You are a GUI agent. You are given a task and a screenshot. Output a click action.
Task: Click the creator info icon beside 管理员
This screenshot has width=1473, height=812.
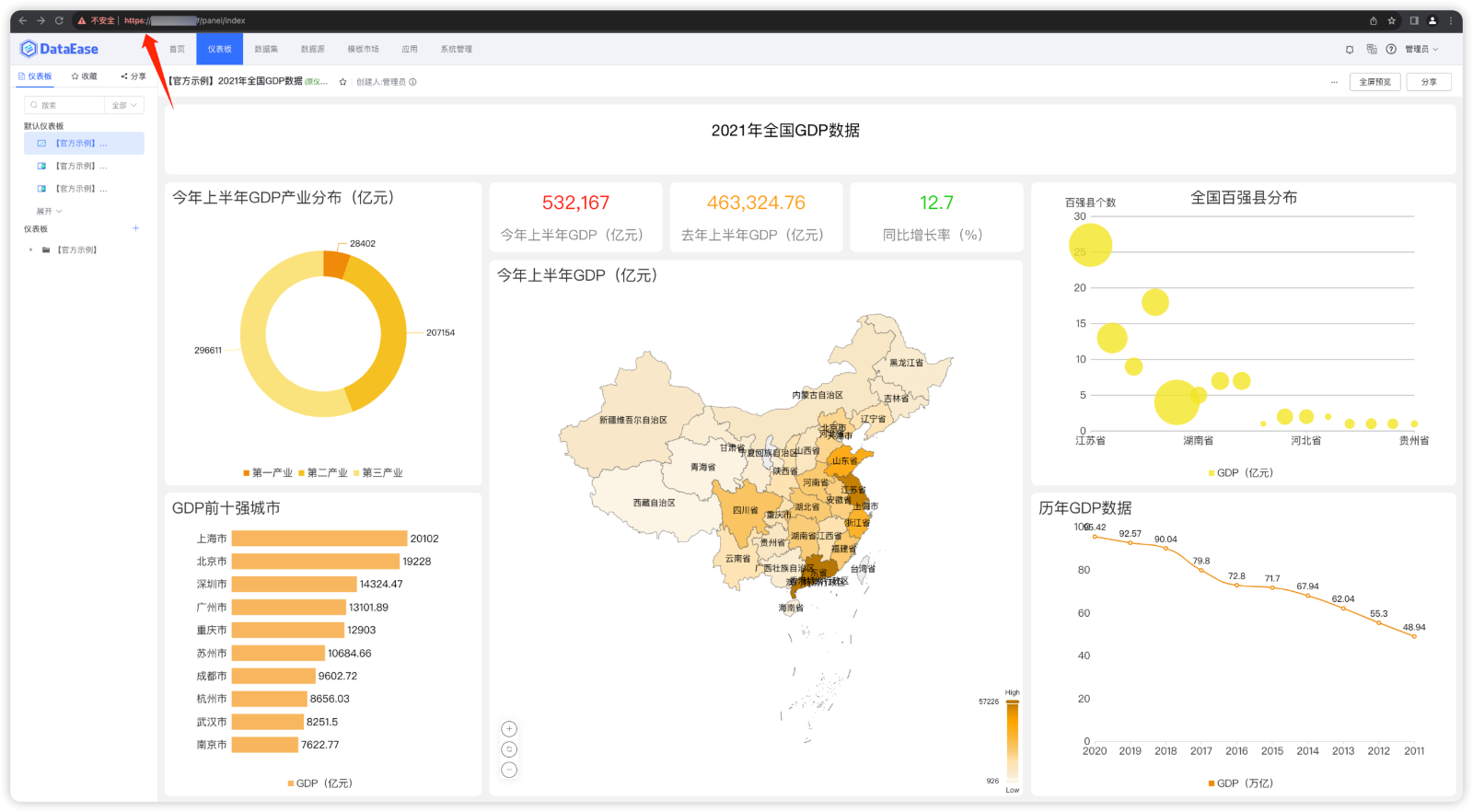pyautogui.click(x=412, y=82)
